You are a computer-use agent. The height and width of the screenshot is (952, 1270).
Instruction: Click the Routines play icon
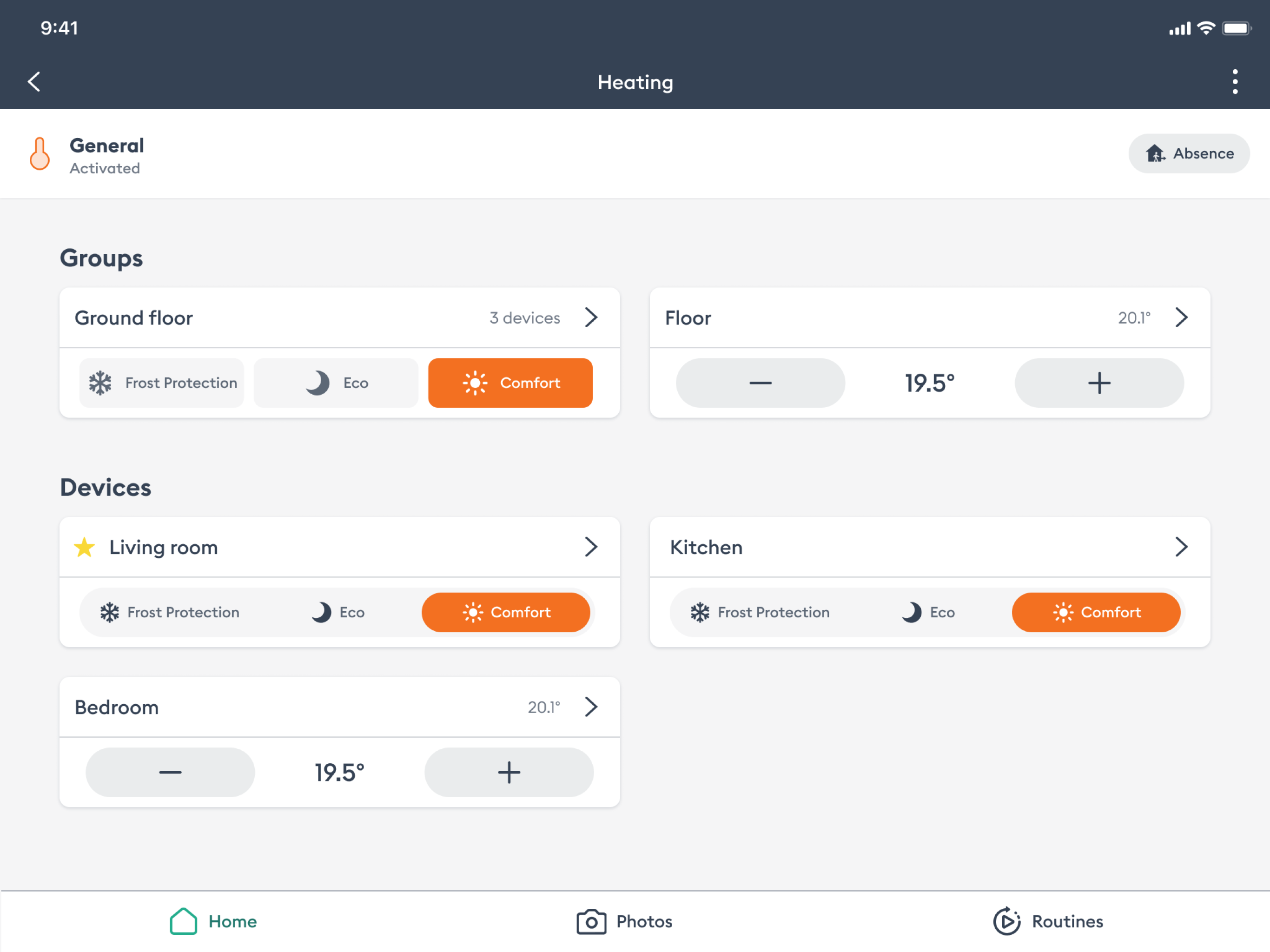point(1006,921)
